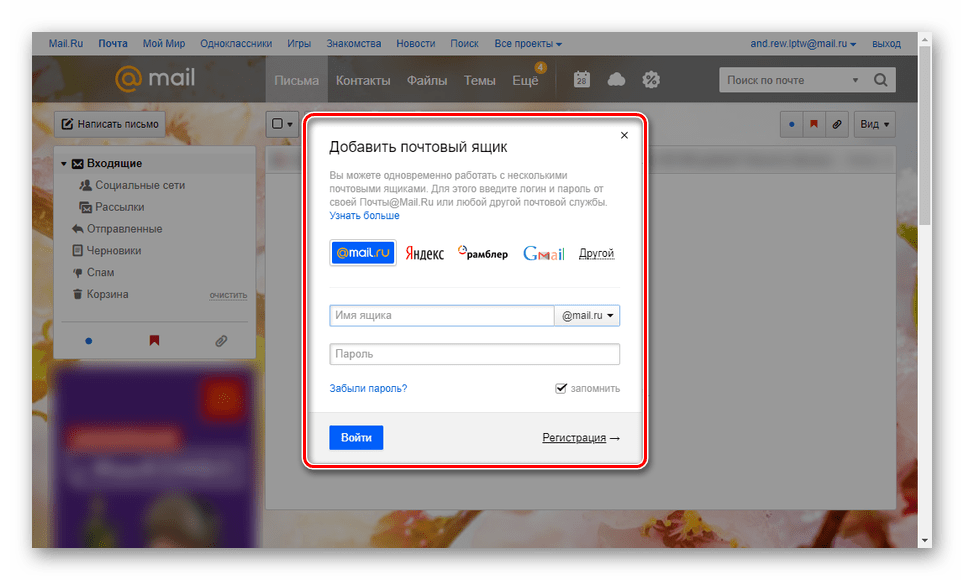This screenshot has height=580, width=964.
Task: Open the Спам folder
Action: click(x=100, y=272)
